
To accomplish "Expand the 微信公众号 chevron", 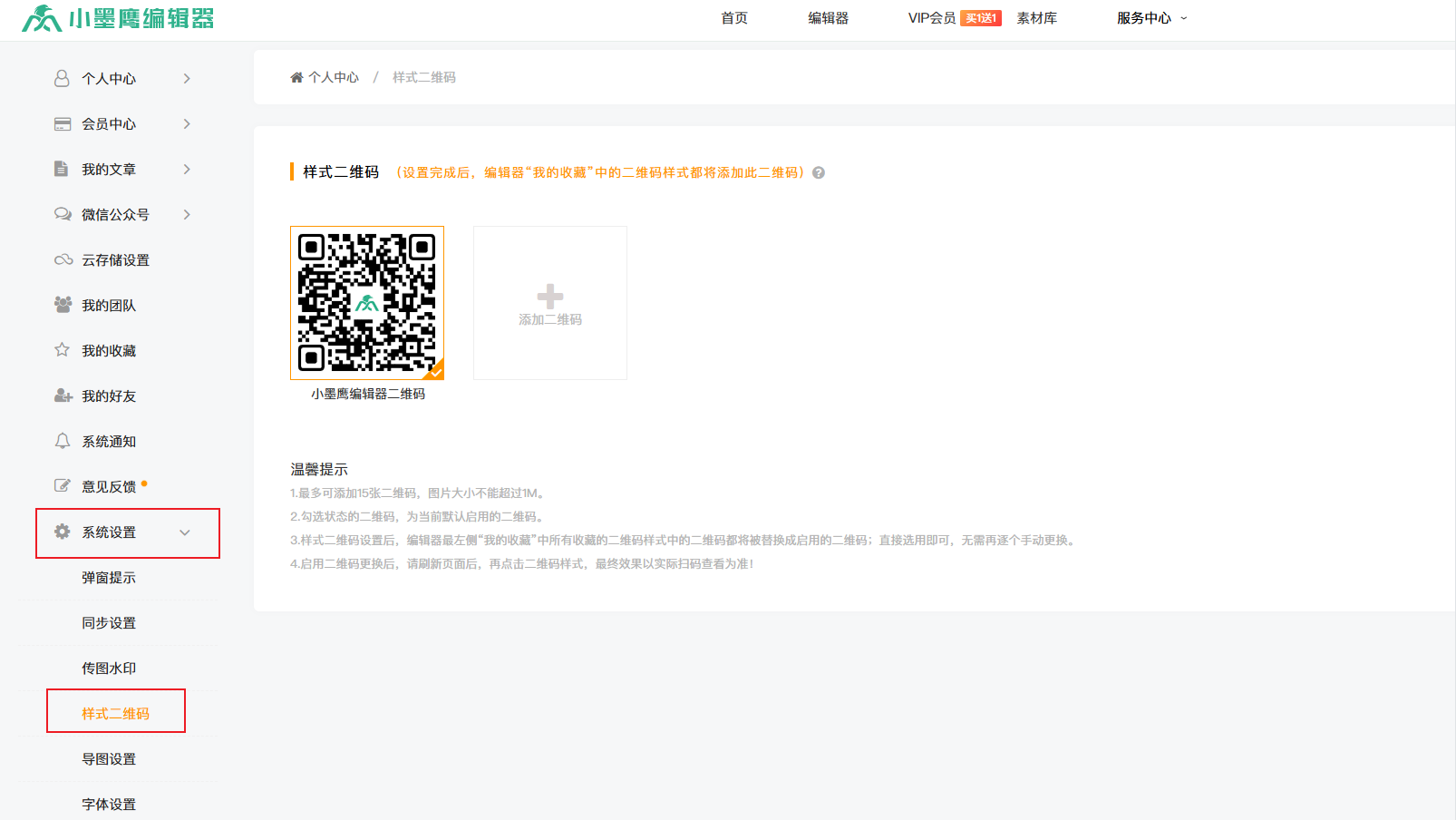I will click(x=187, y=215).
